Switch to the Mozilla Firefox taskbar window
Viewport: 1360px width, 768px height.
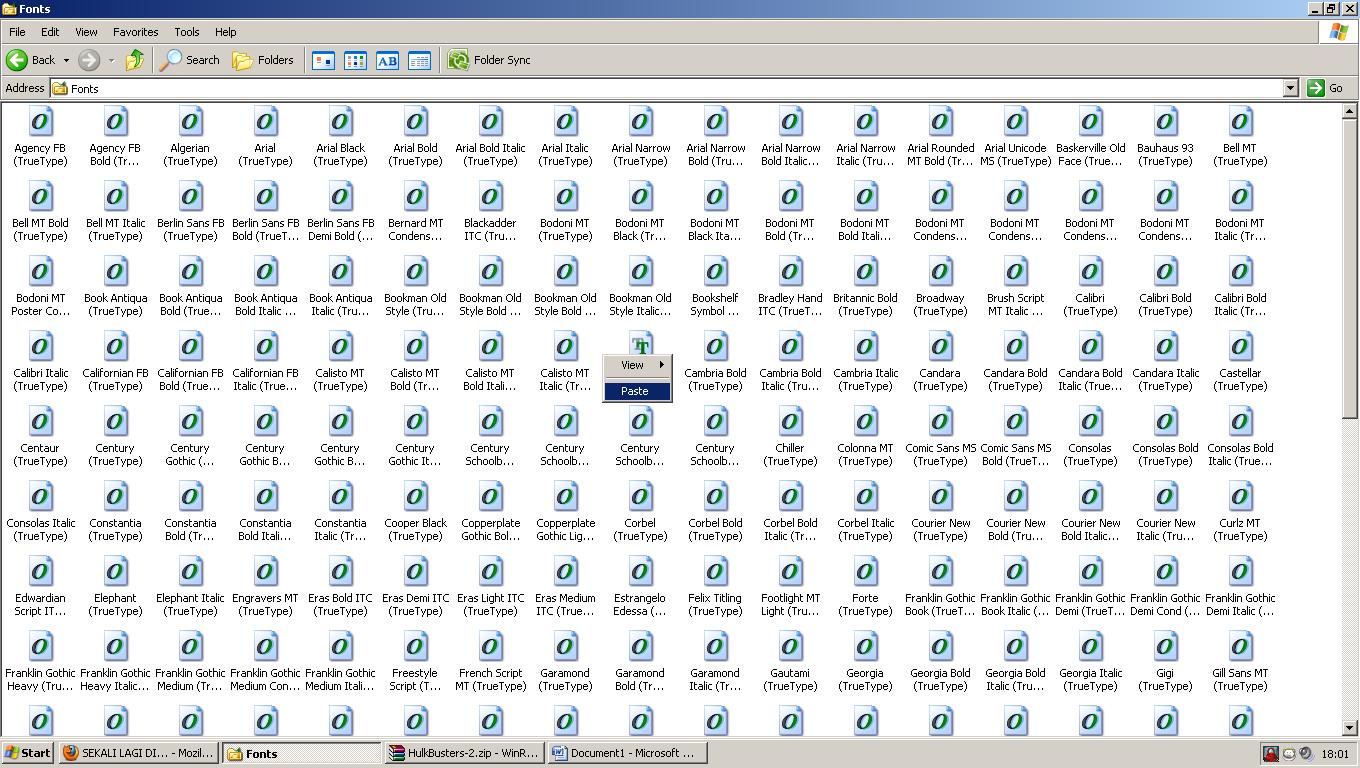(138, 753)
